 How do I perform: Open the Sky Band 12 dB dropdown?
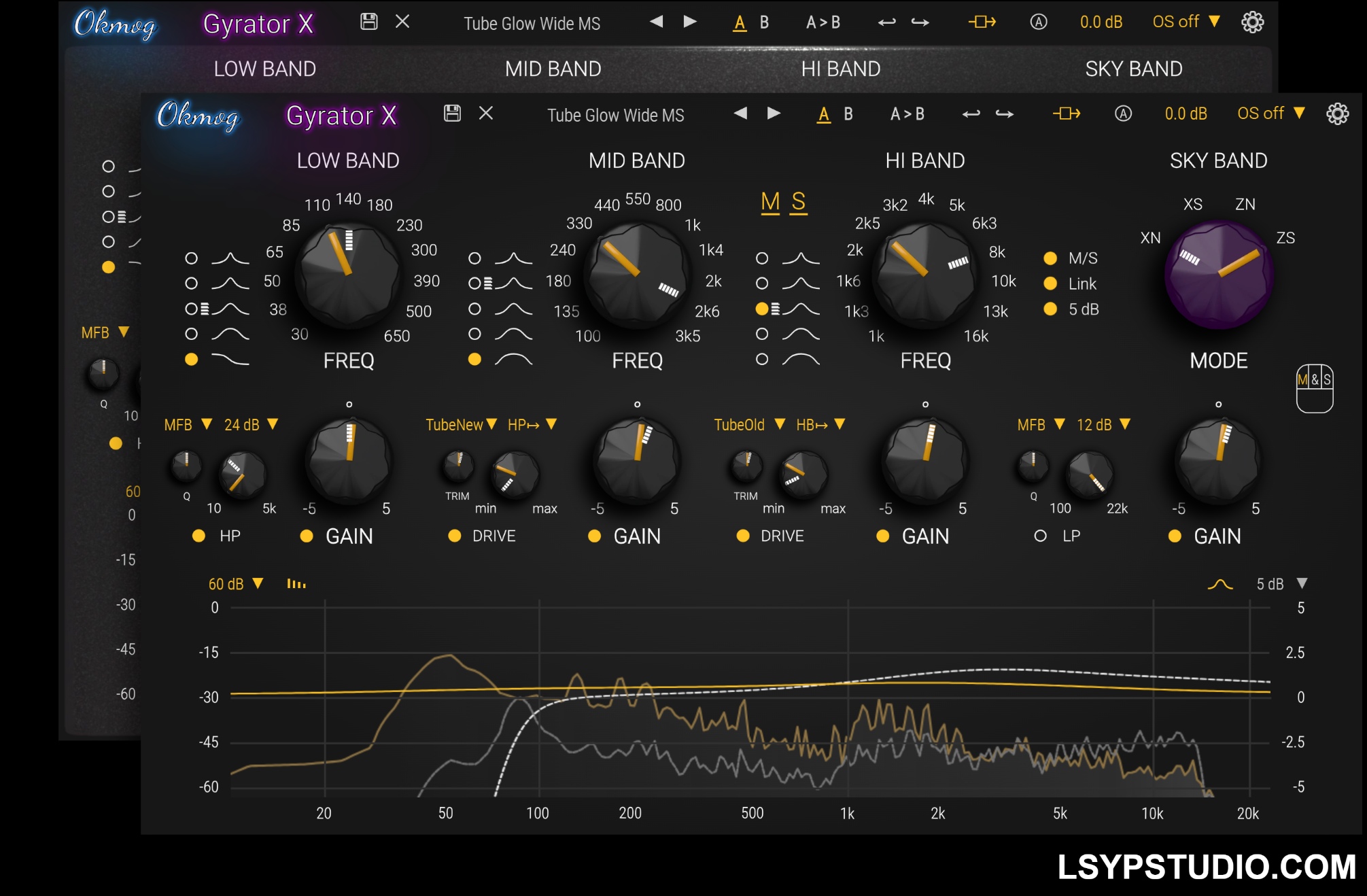1103,425
